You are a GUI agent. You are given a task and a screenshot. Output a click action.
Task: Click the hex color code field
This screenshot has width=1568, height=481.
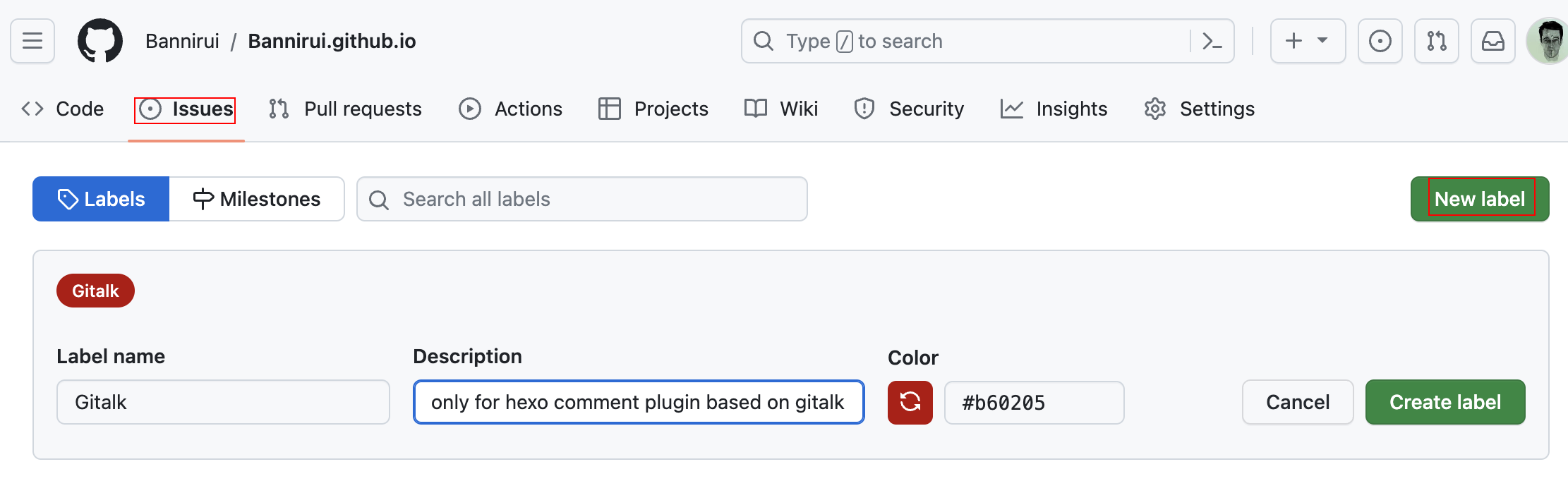1034,403
